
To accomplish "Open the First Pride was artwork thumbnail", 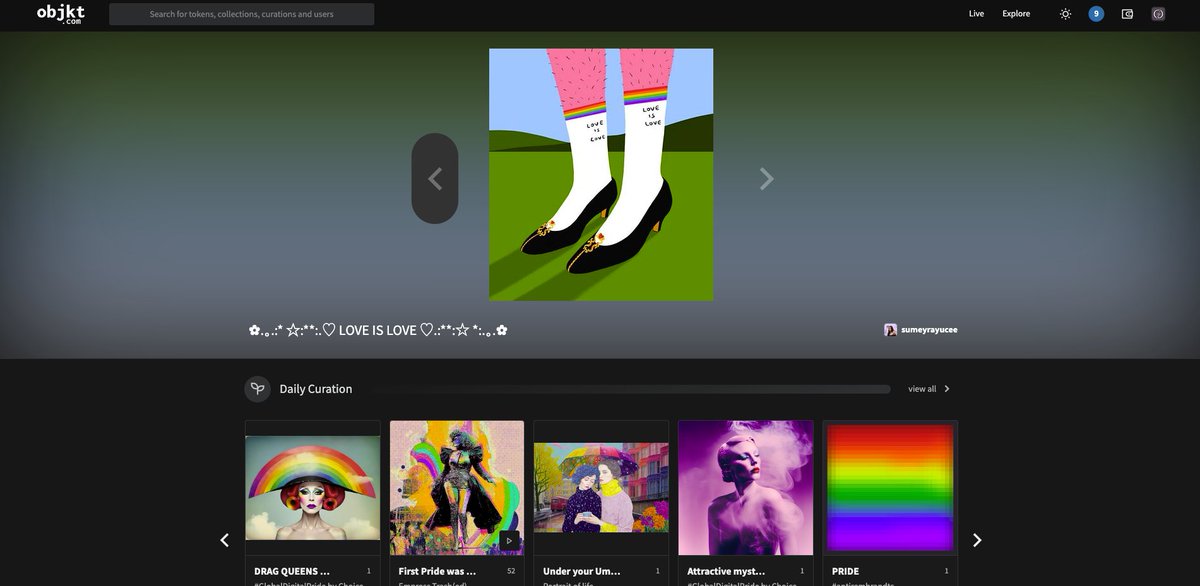I will pos(457,488).
